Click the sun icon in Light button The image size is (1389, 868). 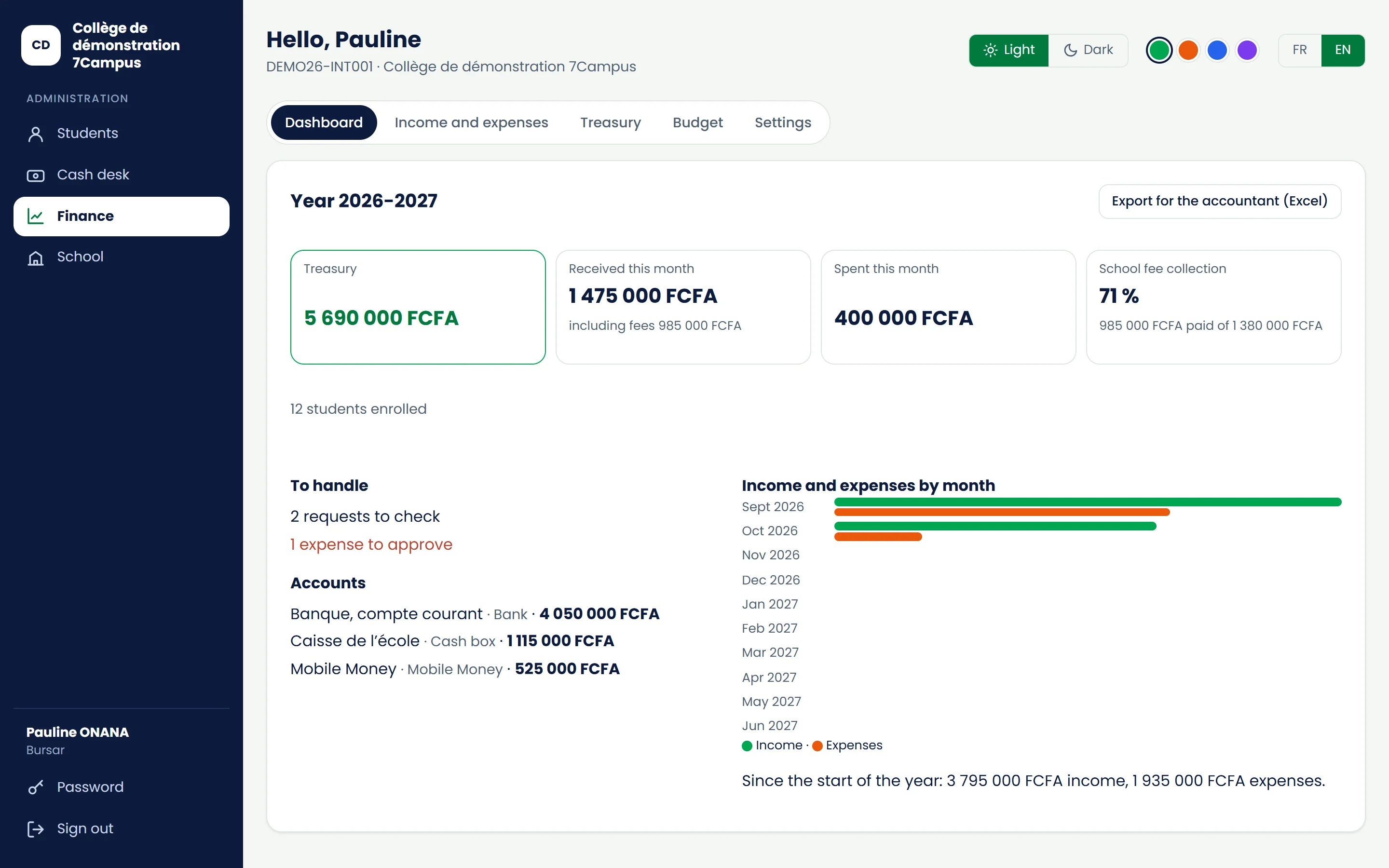tap(991, 50)
